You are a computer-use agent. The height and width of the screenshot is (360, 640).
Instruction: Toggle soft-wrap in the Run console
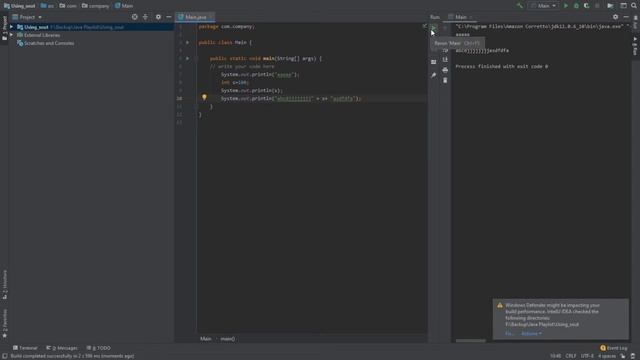[x=445, y=50]
